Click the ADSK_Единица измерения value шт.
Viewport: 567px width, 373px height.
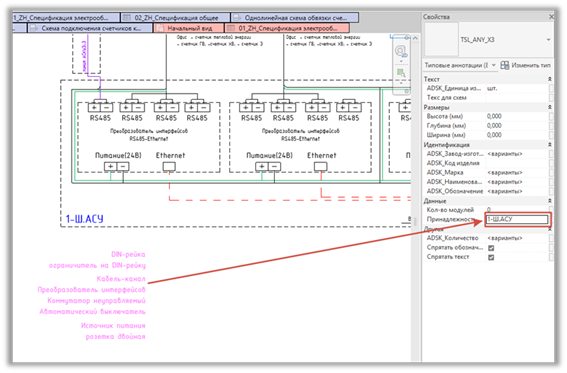click(x=517, y=88)
